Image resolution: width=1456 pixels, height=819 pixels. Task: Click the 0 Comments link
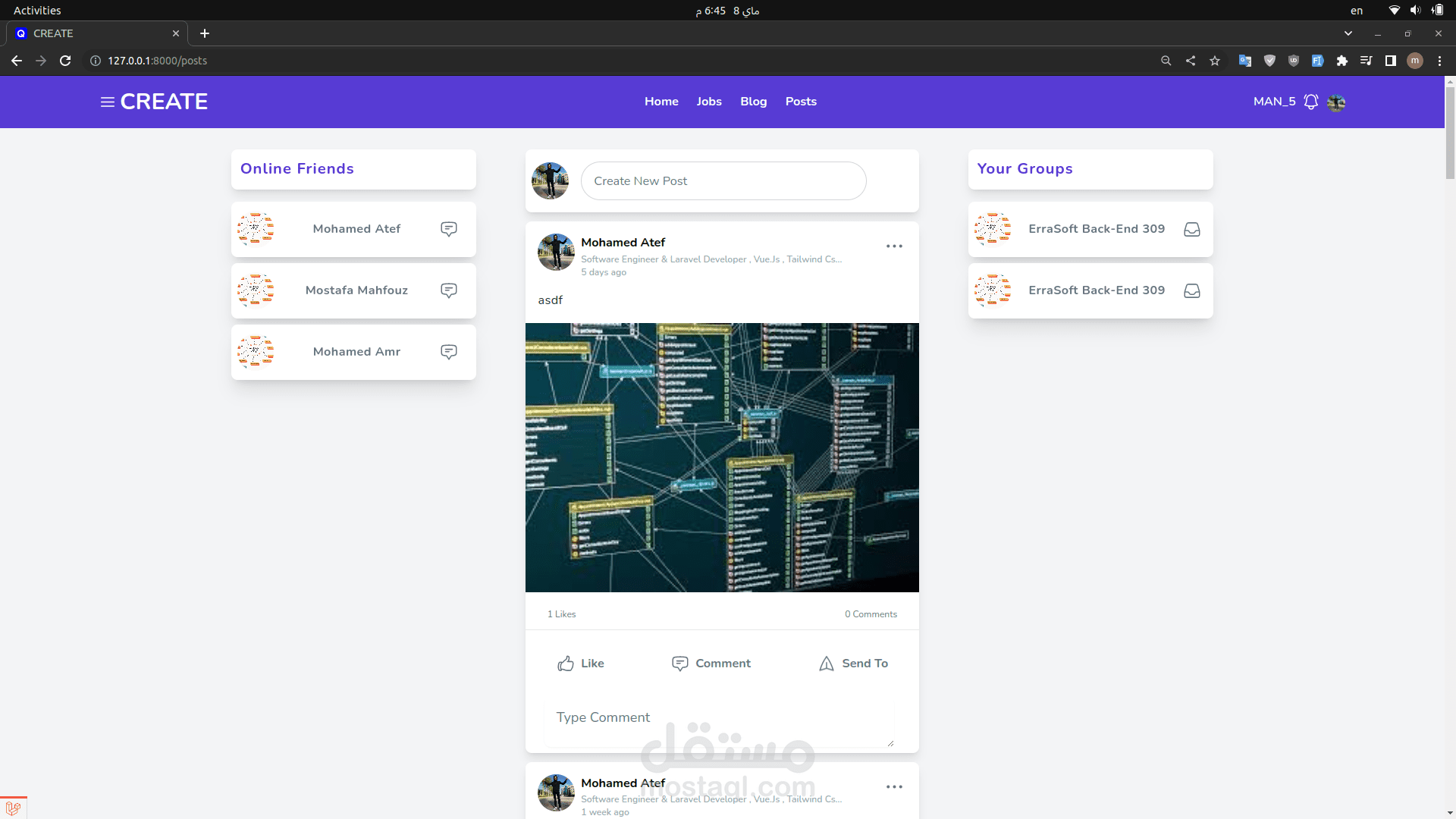[x=871, y=614]
